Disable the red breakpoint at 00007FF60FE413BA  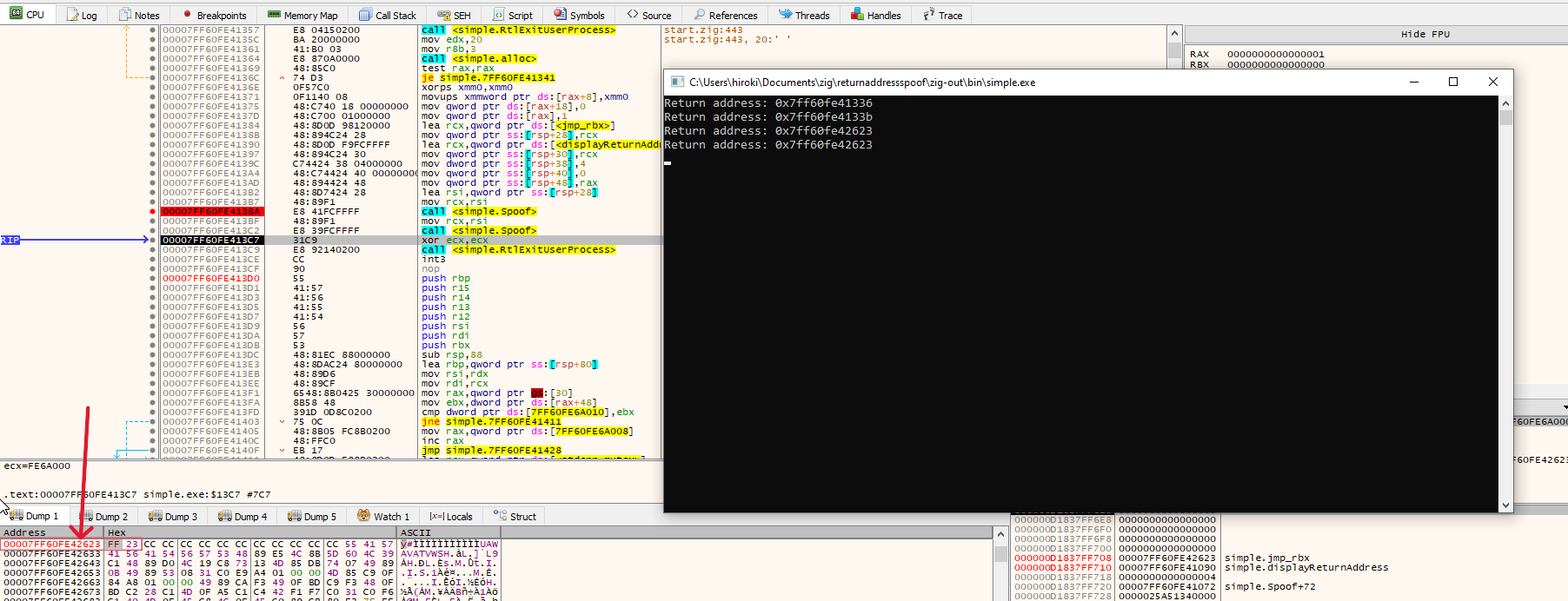[x=153, y=211]
